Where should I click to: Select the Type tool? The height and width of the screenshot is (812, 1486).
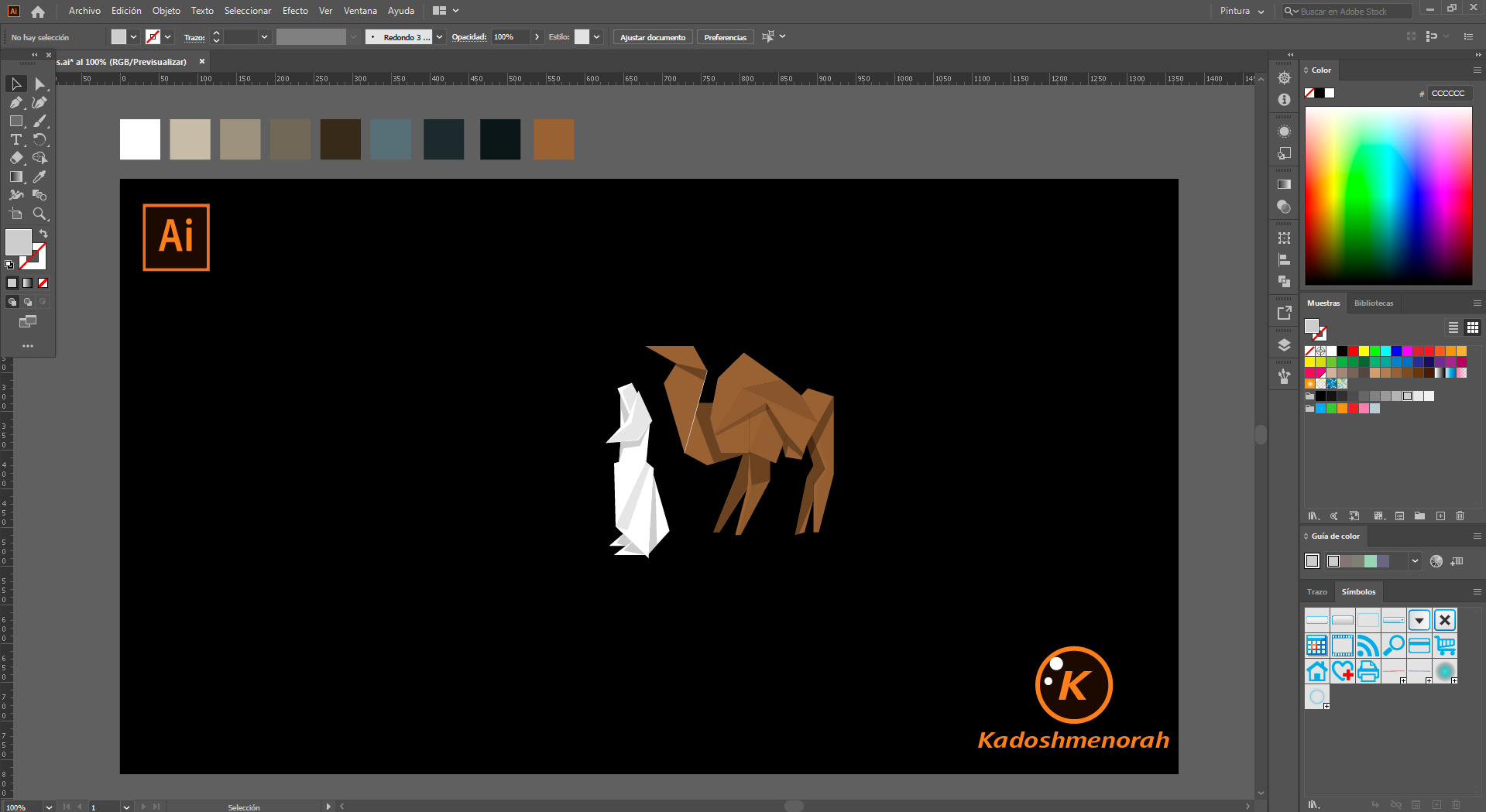(16, 139)
